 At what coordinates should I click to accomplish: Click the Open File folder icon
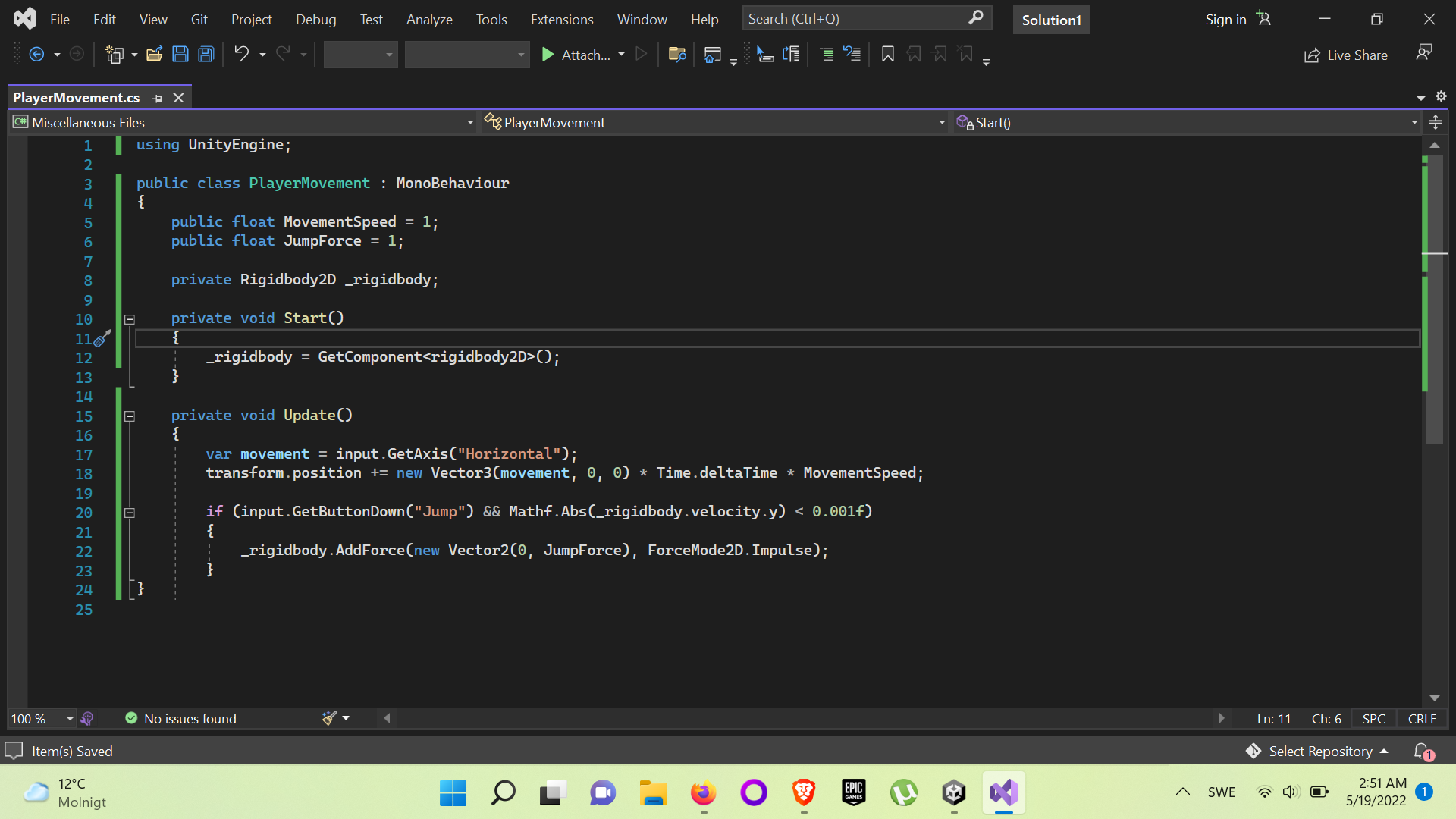154,55
